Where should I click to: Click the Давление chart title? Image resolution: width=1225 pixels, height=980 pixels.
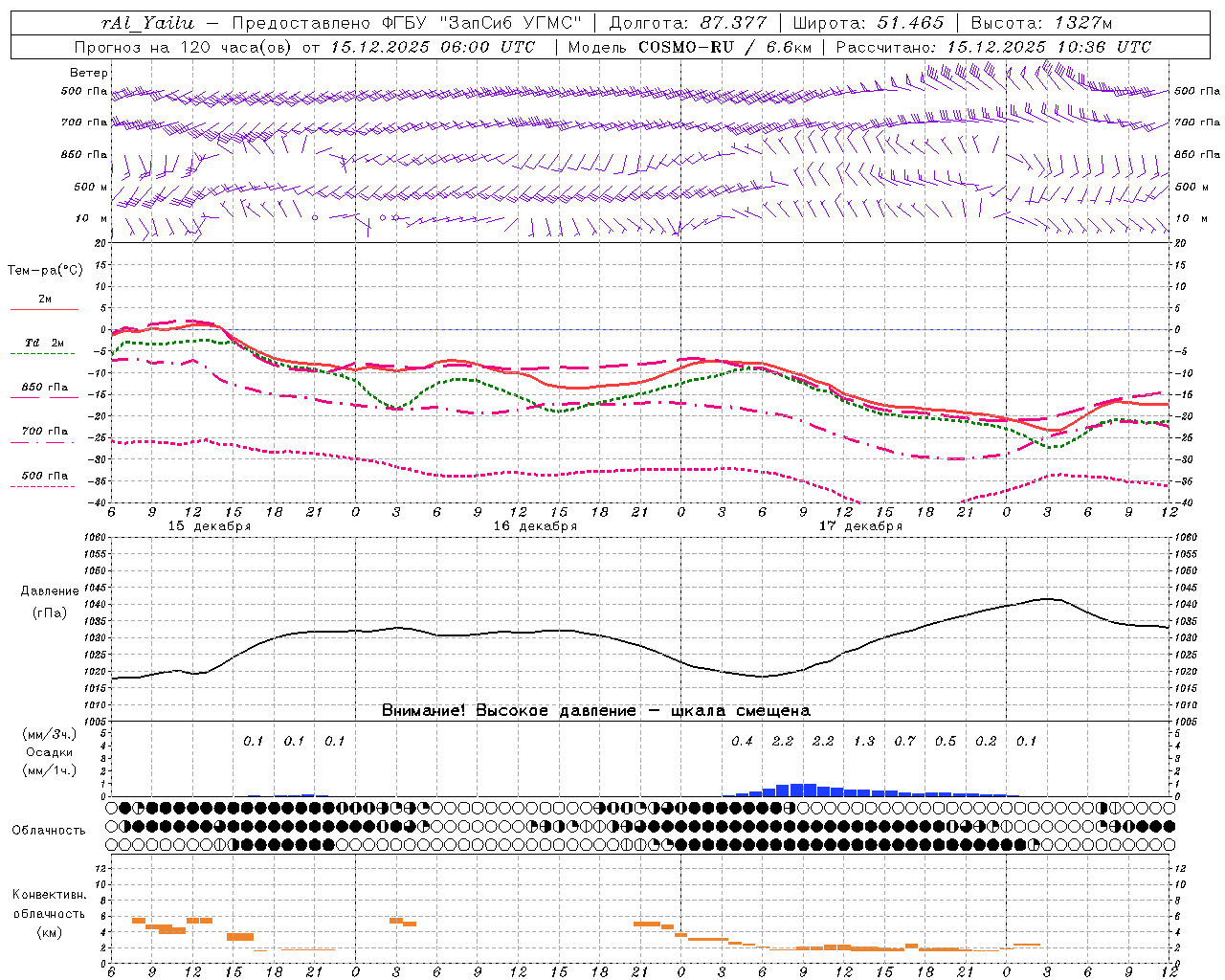click(50, 591)
